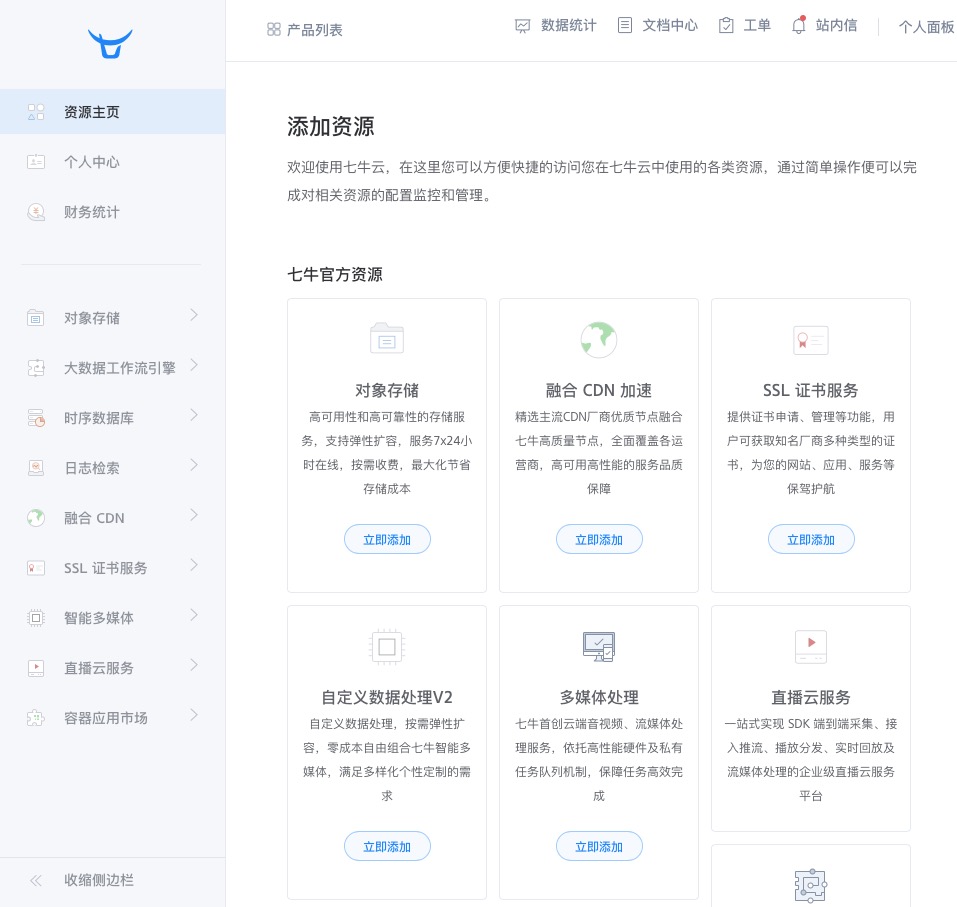
Task: Open 资源主页 in the sidebar
Action: (x=112, y=112)
